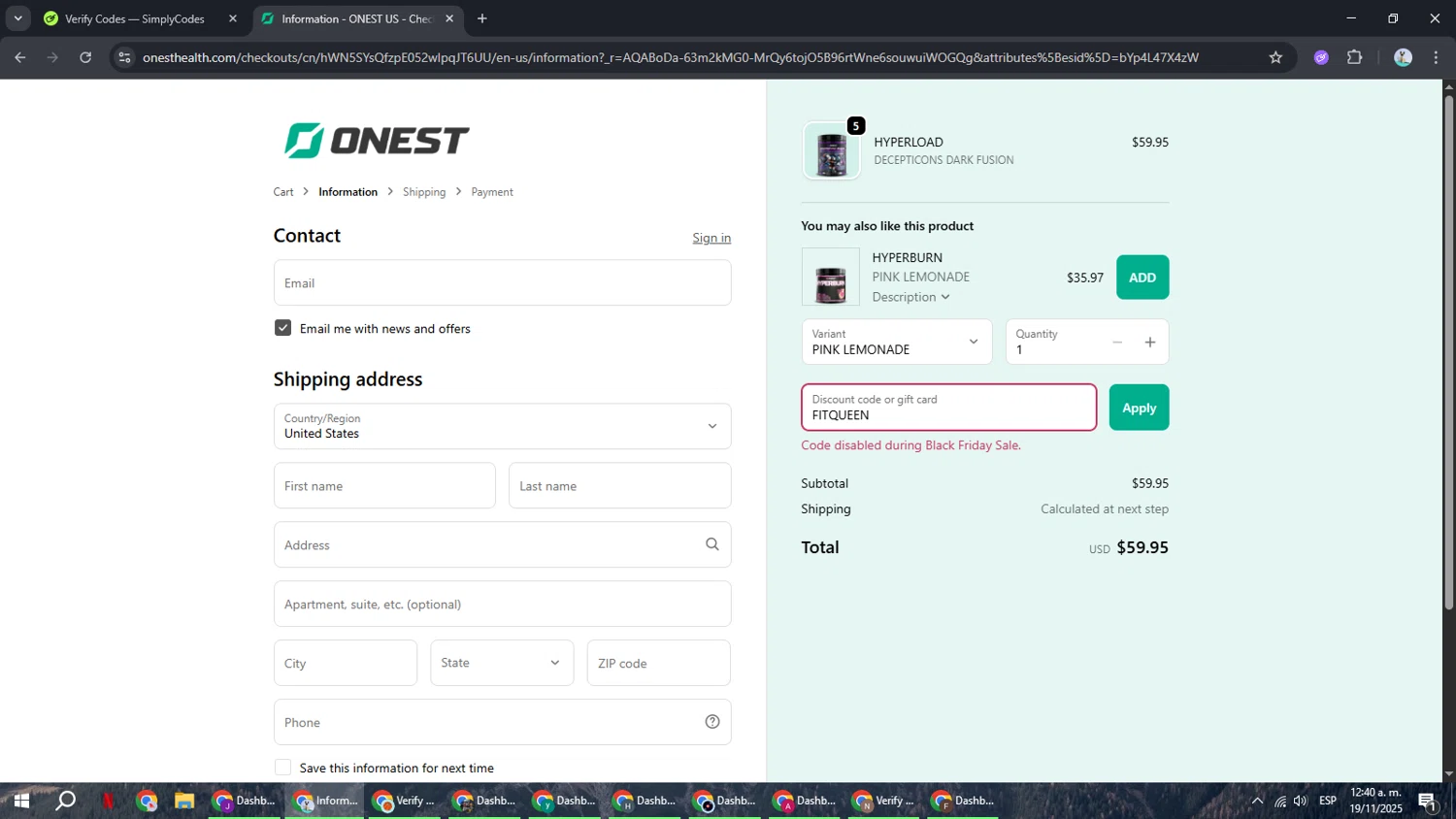View site information icon in address bar
This screenshot has height=819, width=1456.
[x=124, y=57]
